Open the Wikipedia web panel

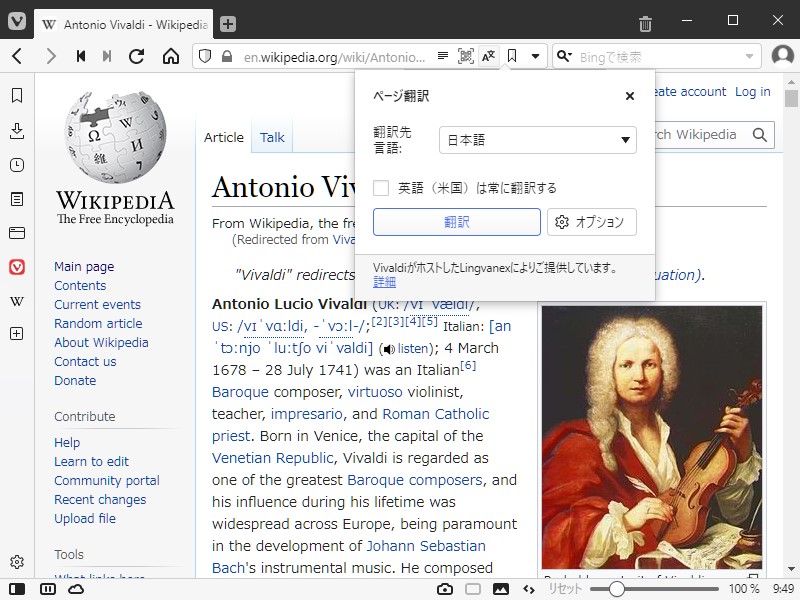(x=16, y=301)
